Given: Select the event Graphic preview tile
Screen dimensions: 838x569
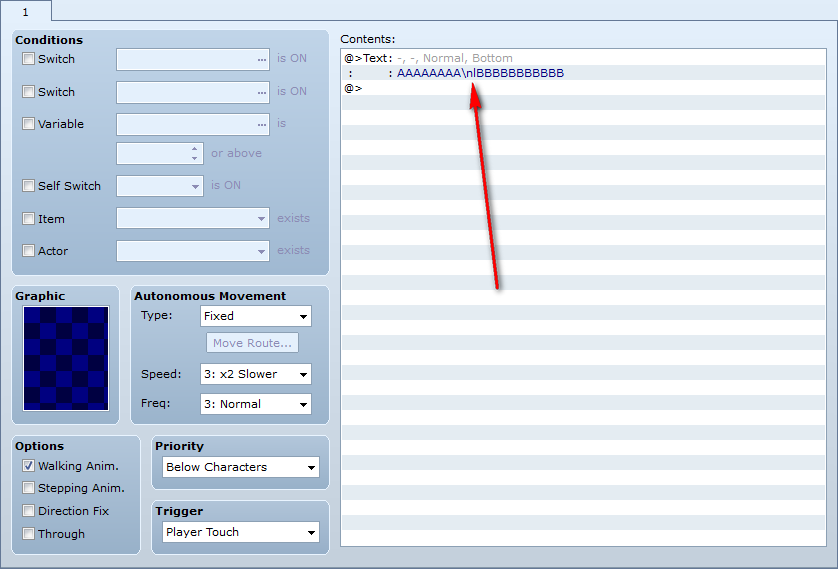Looking at the screenshot, I should coord(66,358).
